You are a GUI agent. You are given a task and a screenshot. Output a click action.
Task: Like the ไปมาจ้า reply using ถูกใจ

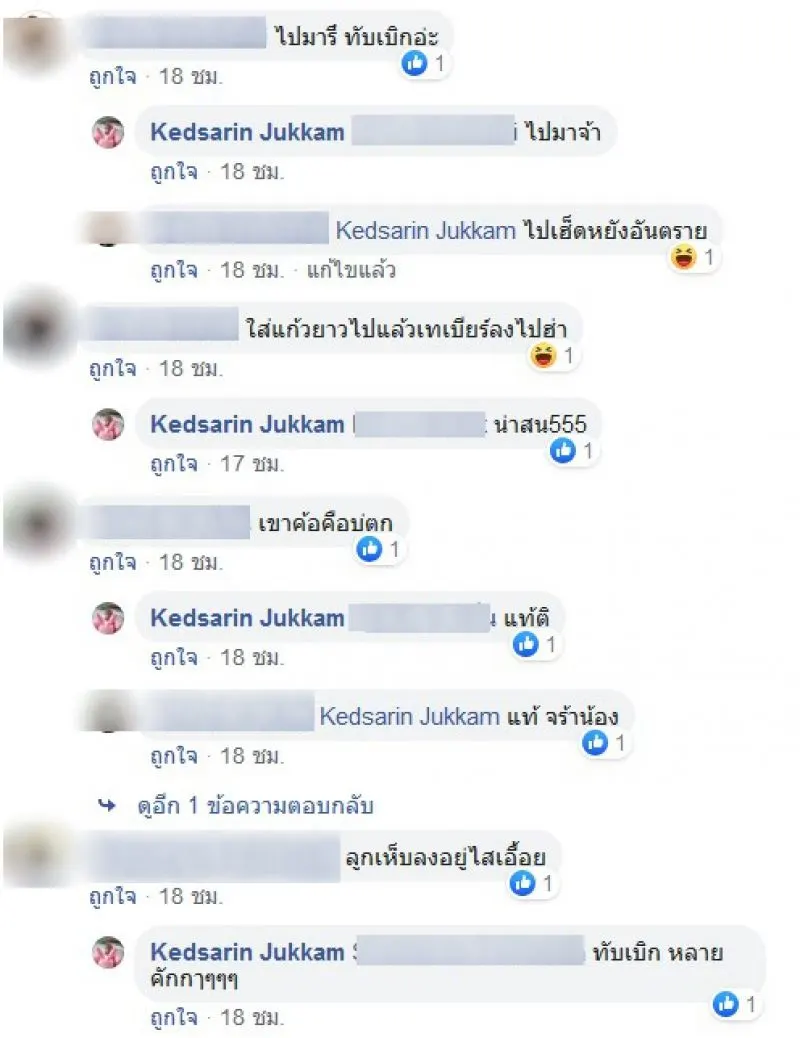tap(174, 171)
